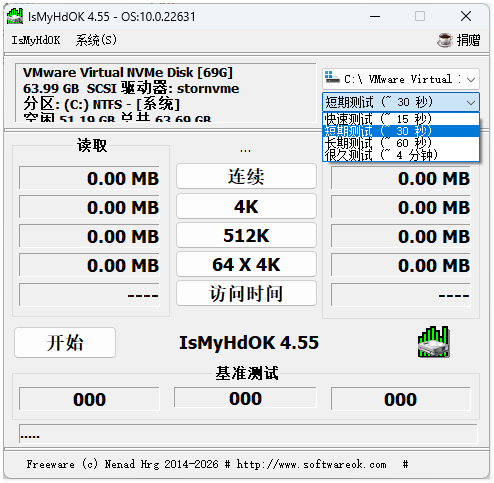The width and height of the screenshot is (494, 483).
Task: Minimize the IsMyHdOK window
Action: pos(375,16)
